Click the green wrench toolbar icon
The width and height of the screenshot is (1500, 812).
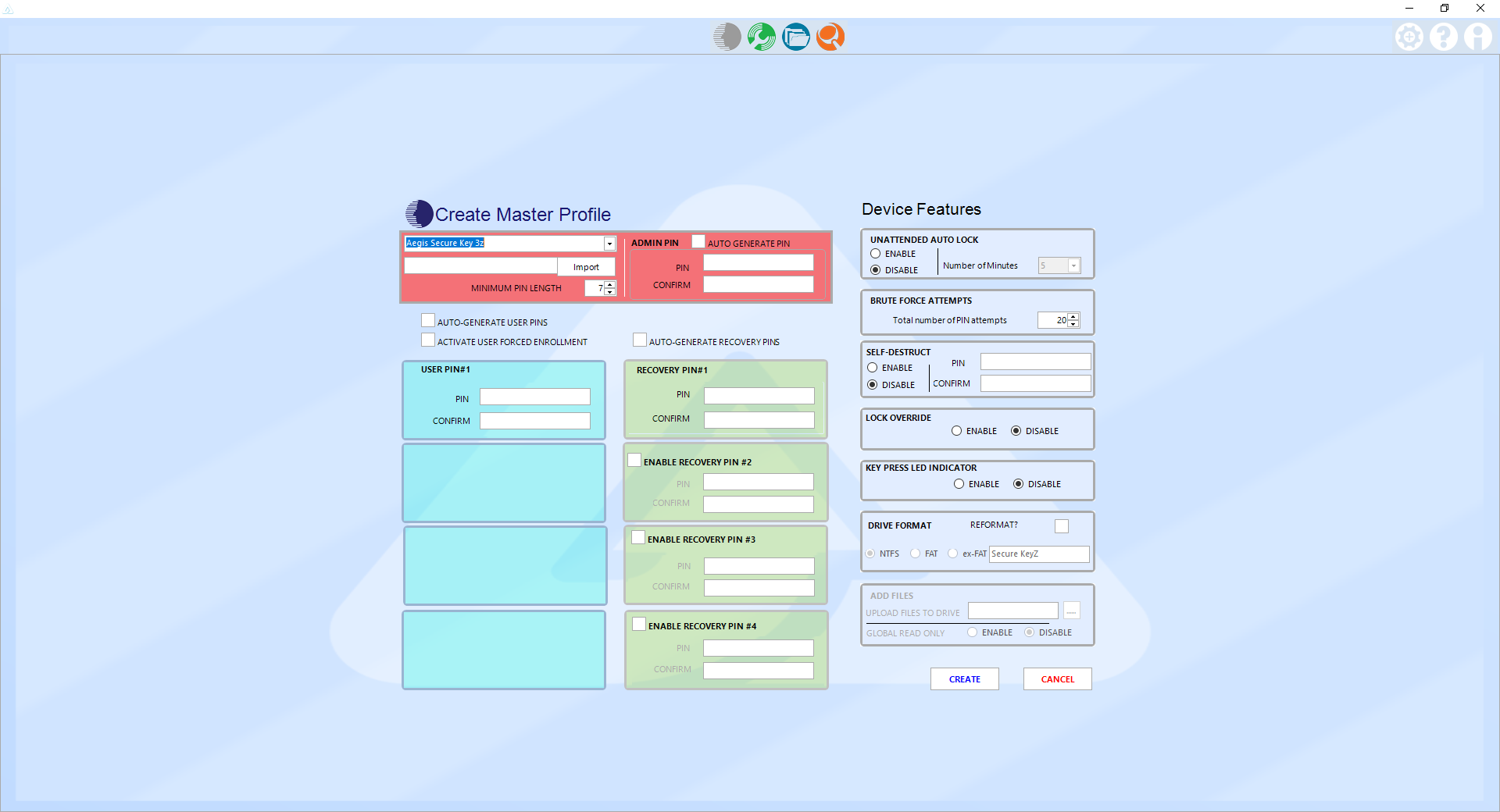coord(761,37)
